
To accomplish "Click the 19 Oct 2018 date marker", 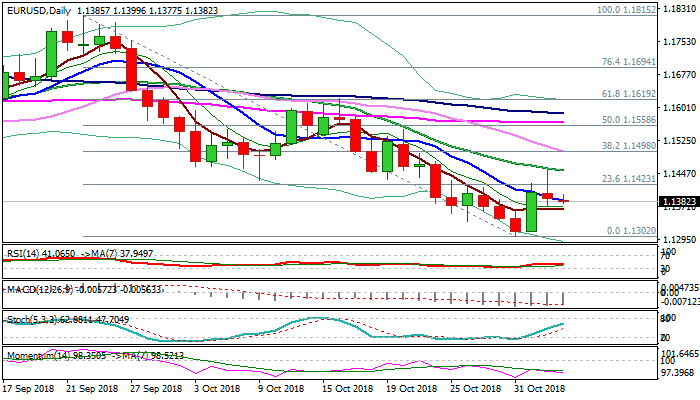I will 413,388.
